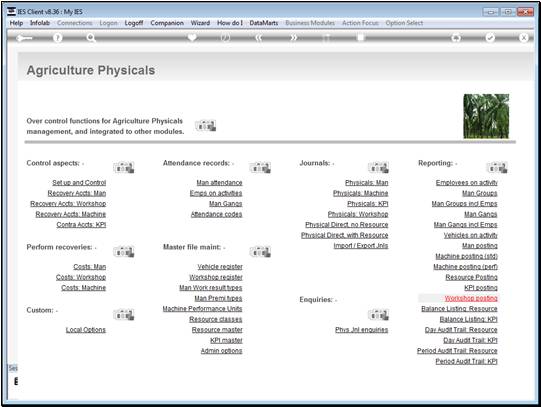
Task: Open the Help menu
Action: tap(16, 23)
